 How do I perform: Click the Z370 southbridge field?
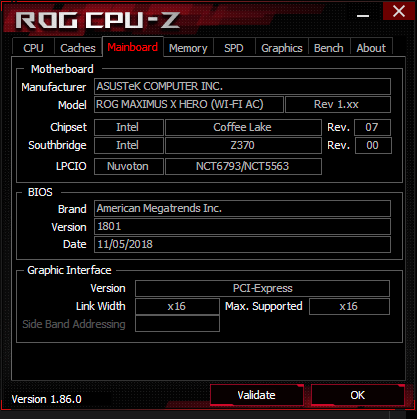pyautogui.click(x=243, y=145)
